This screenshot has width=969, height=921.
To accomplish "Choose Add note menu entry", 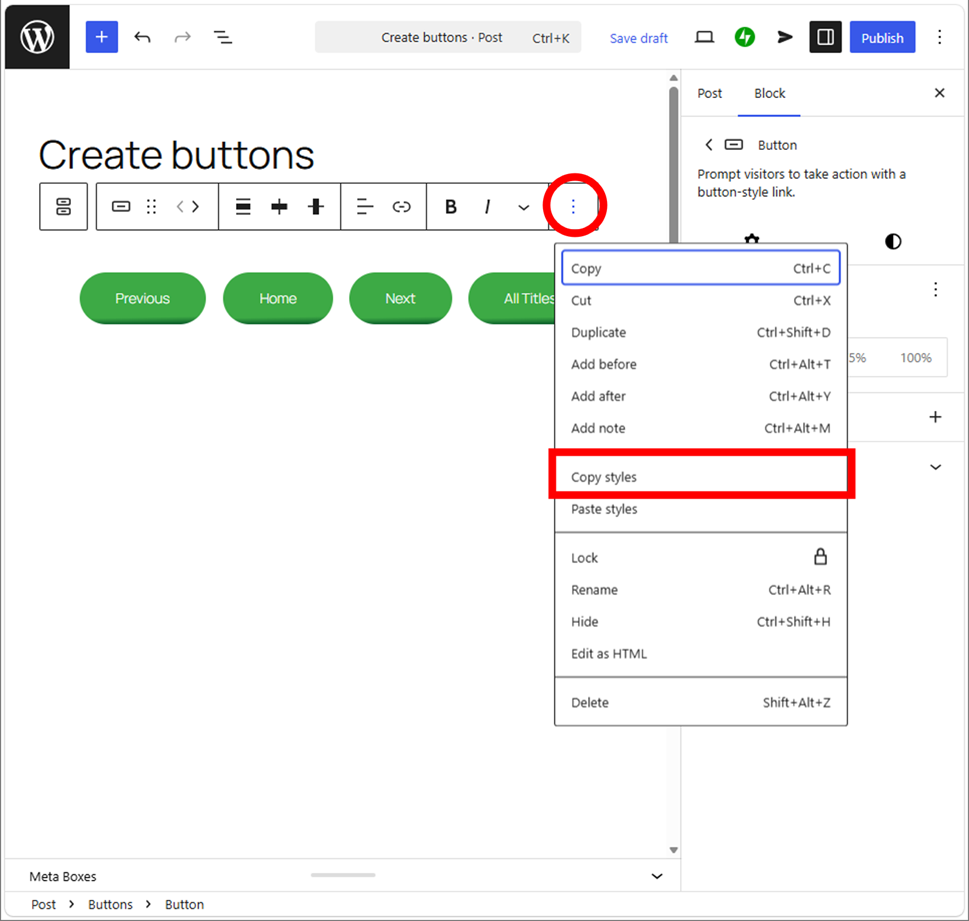I will pos(701,428).
